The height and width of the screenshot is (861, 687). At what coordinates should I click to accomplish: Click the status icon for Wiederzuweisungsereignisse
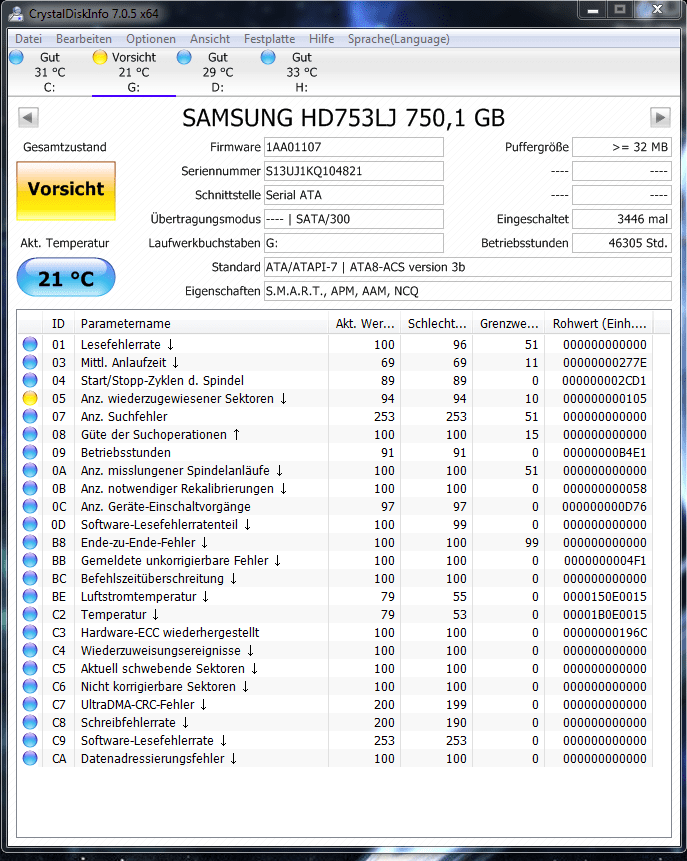point(30,650)
